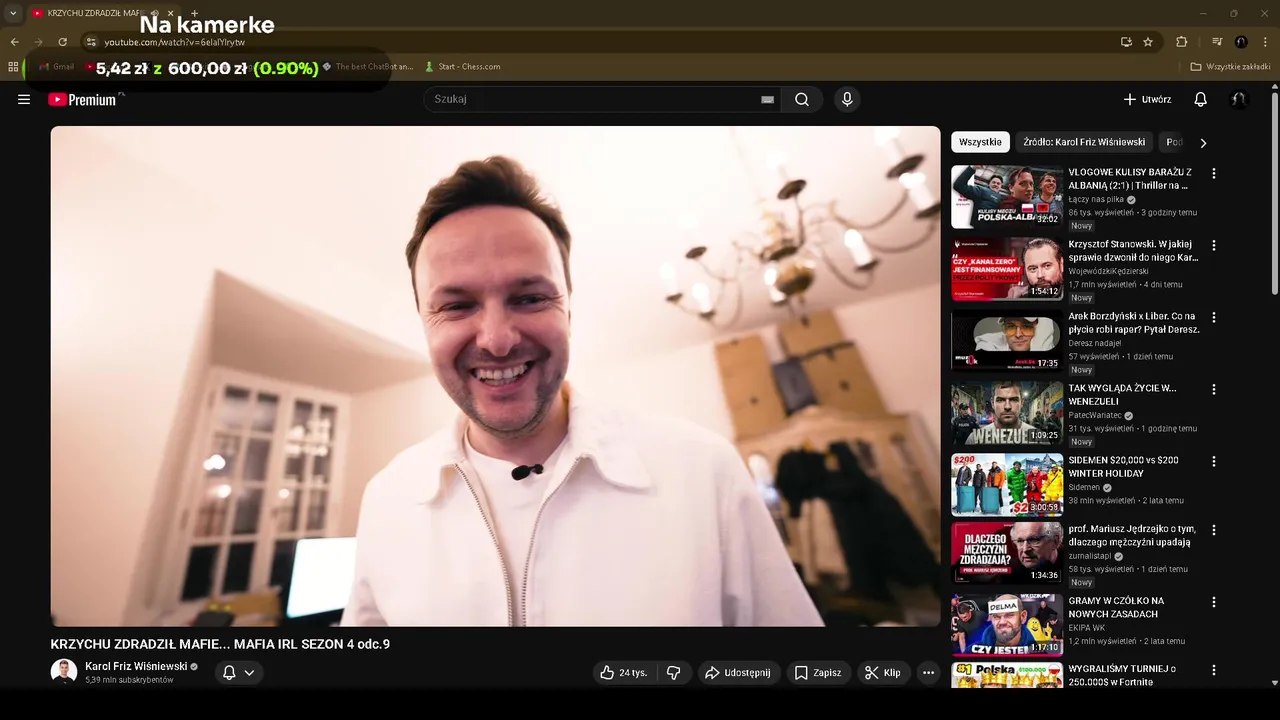Open options for Krzysztof Stanowski video

click(1214, 245)
